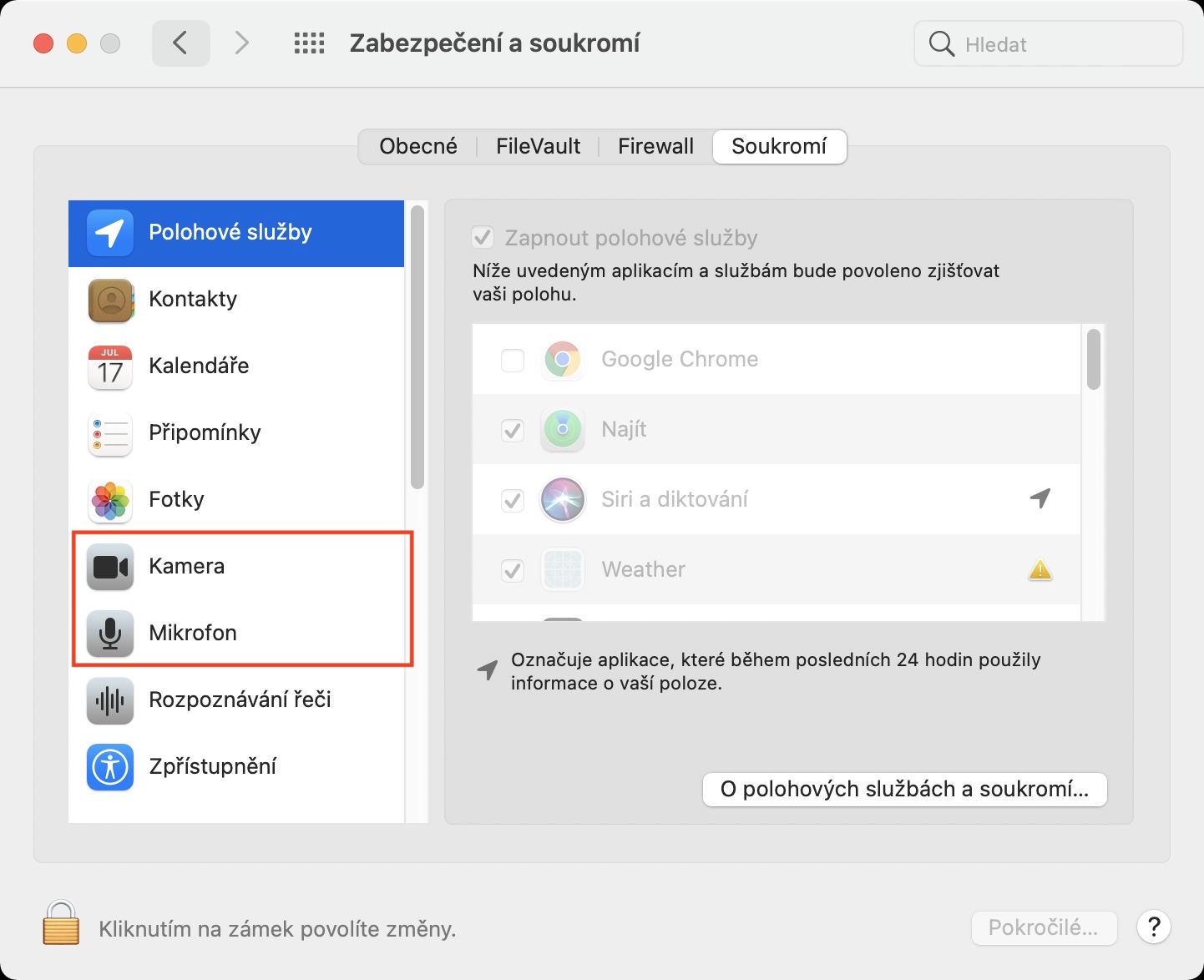
Task: Open Kalendáře privacy settings
Action: [199, 366]
